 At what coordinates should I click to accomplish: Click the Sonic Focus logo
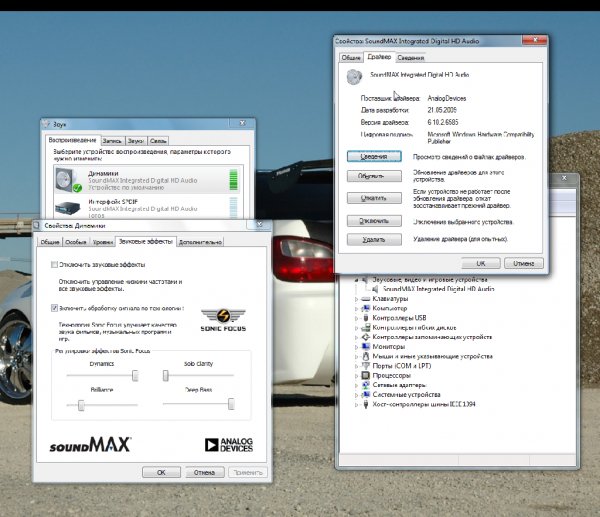tap(223, 320)
